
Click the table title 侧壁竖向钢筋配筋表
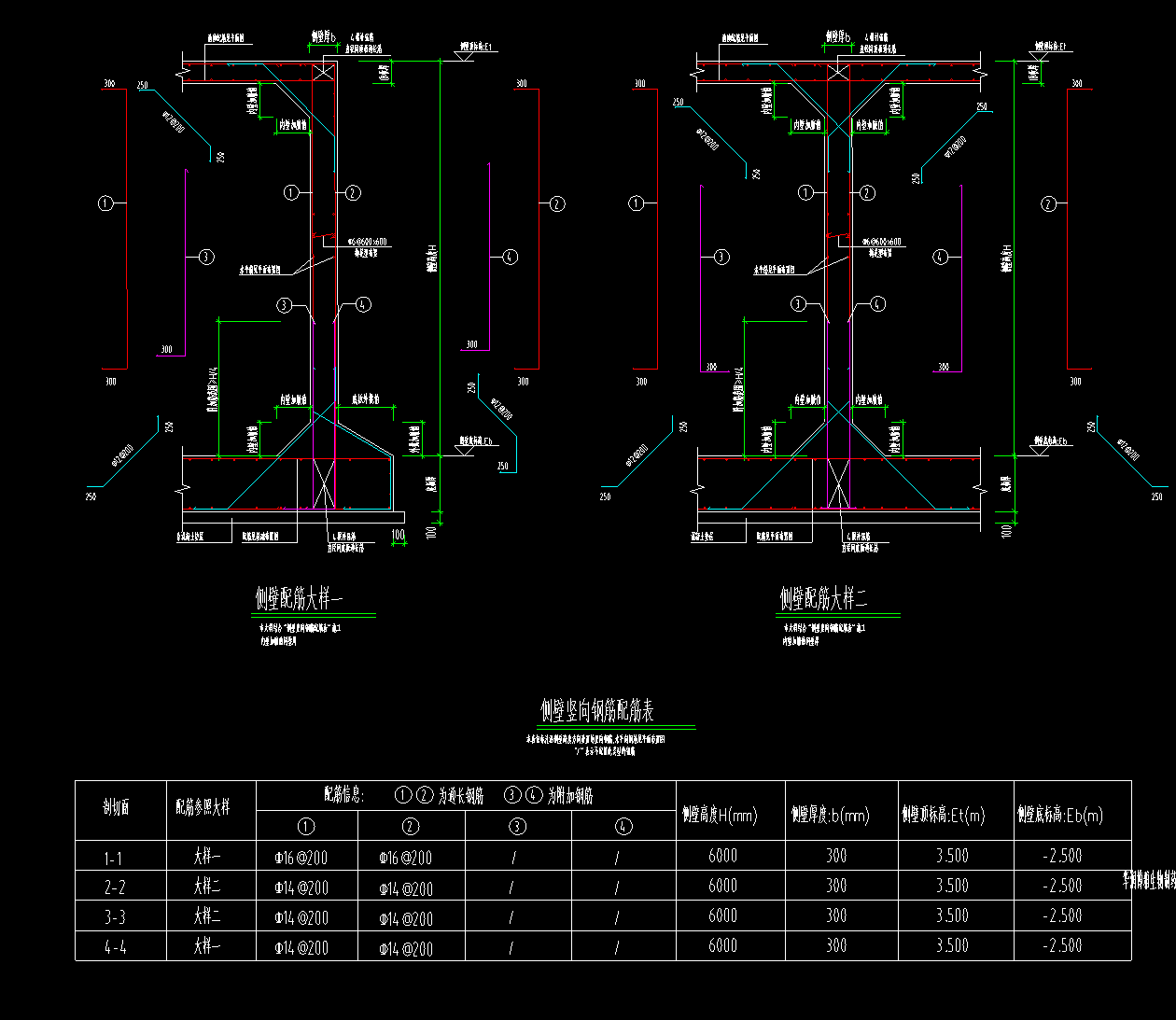(x=598, y=711)
